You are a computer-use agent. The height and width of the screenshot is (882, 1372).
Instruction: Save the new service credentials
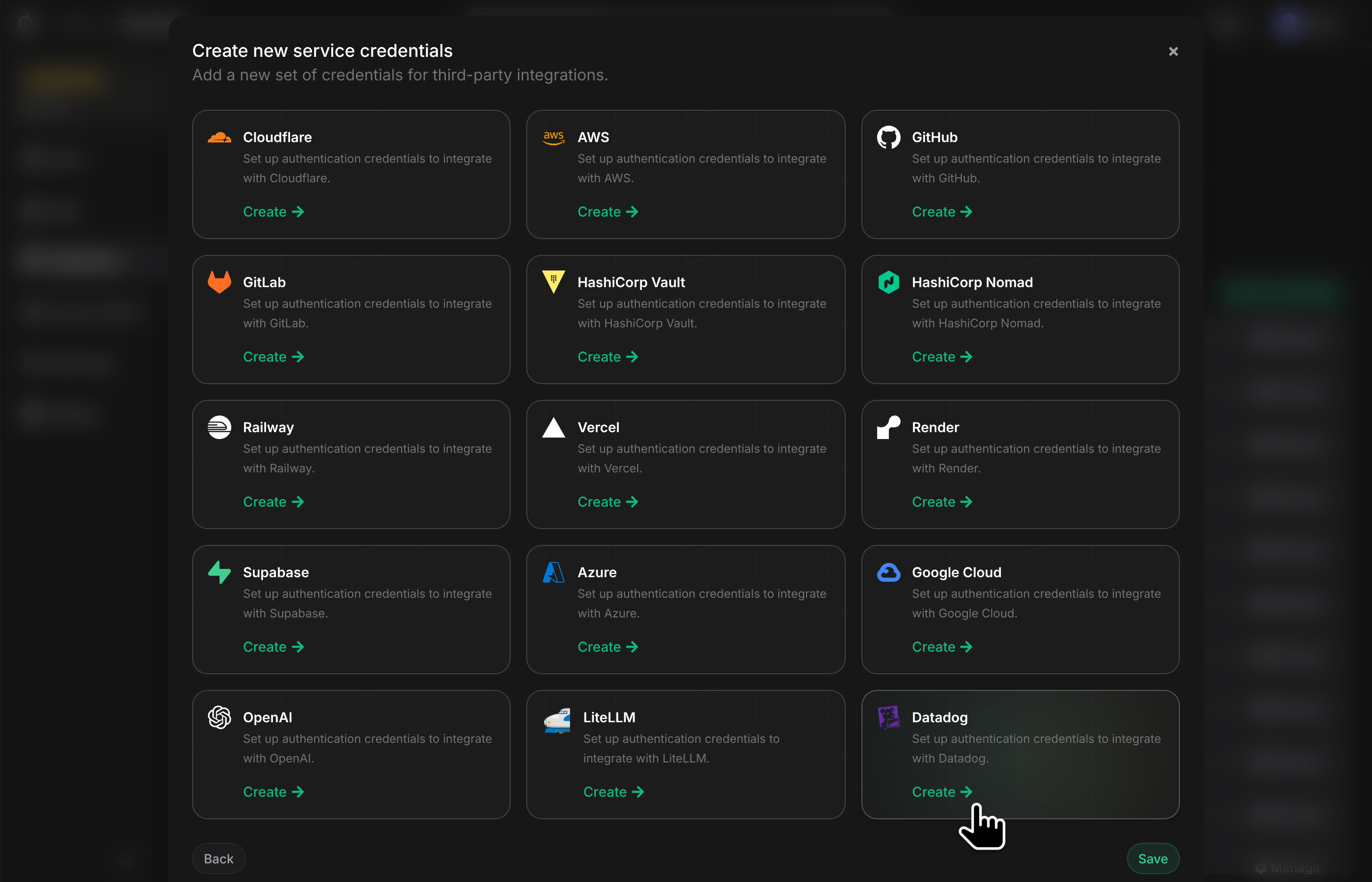click(1152, 858)
